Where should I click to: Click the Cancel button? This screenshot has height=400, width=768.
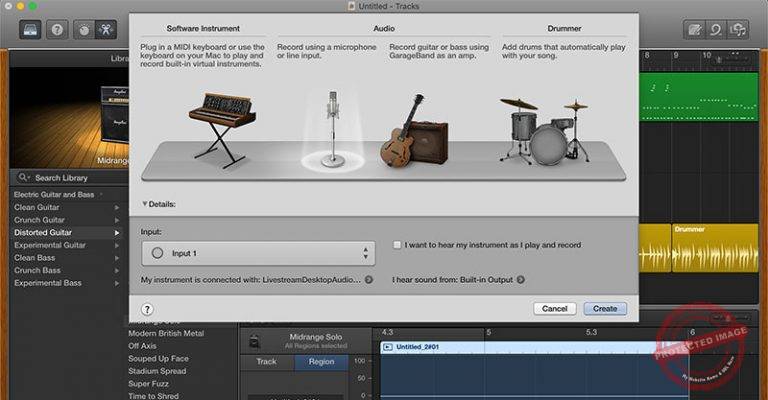(554, 308)
